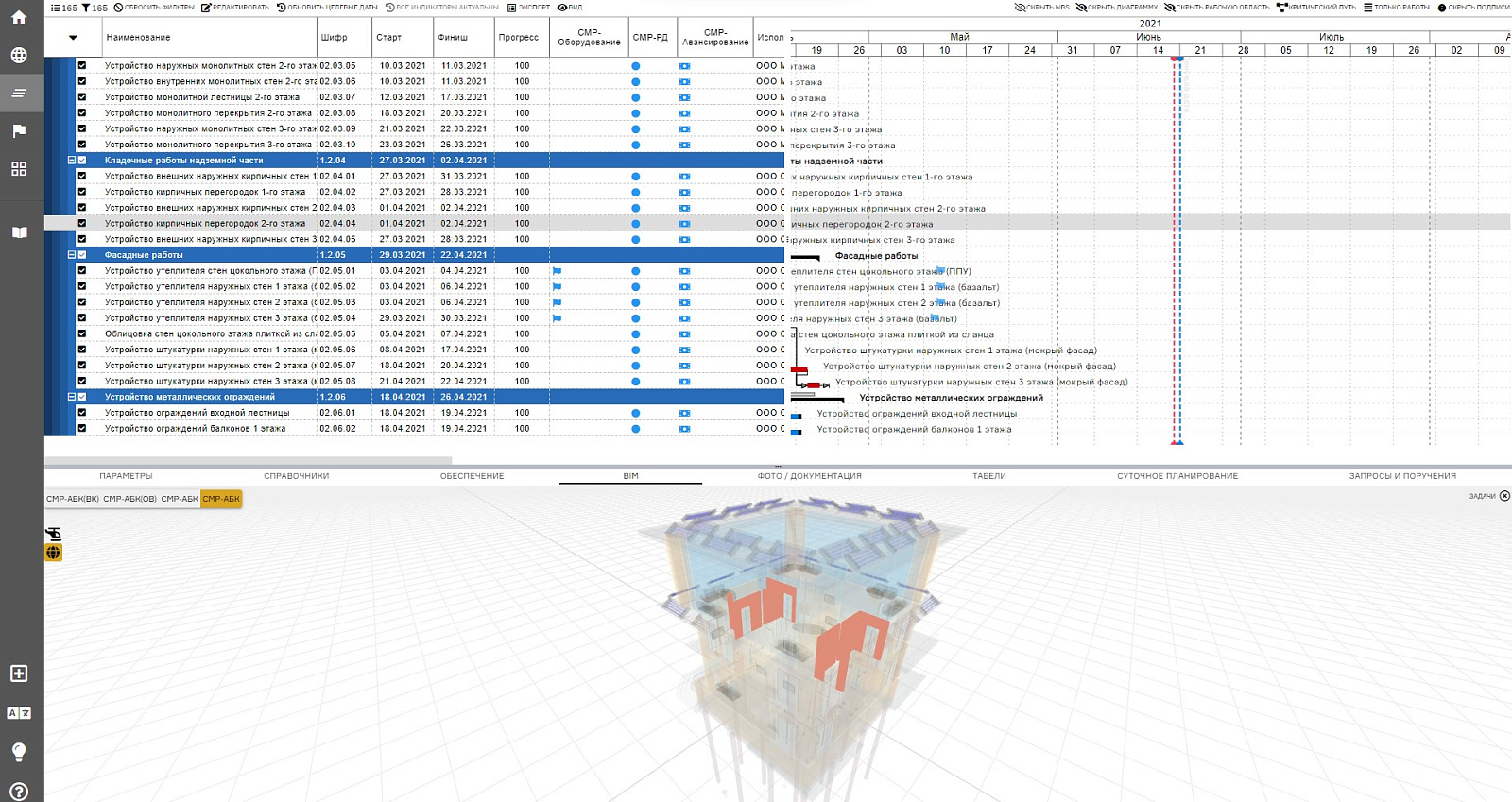The image size is (1512, 802).
Task: Click the lightbulb tips icon in sidebar
Action: tap(19, 752)
